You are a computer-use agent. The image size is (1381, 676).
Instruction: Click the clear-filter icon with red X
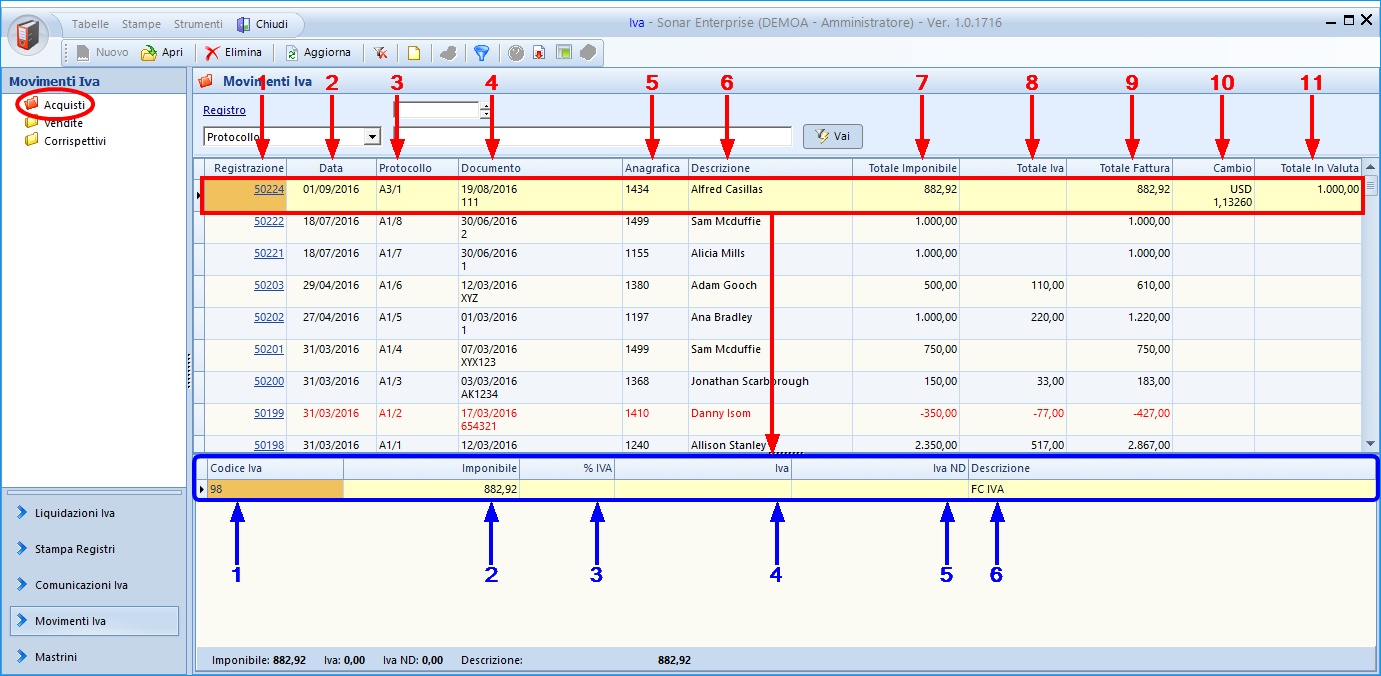[x=381, y=53]
